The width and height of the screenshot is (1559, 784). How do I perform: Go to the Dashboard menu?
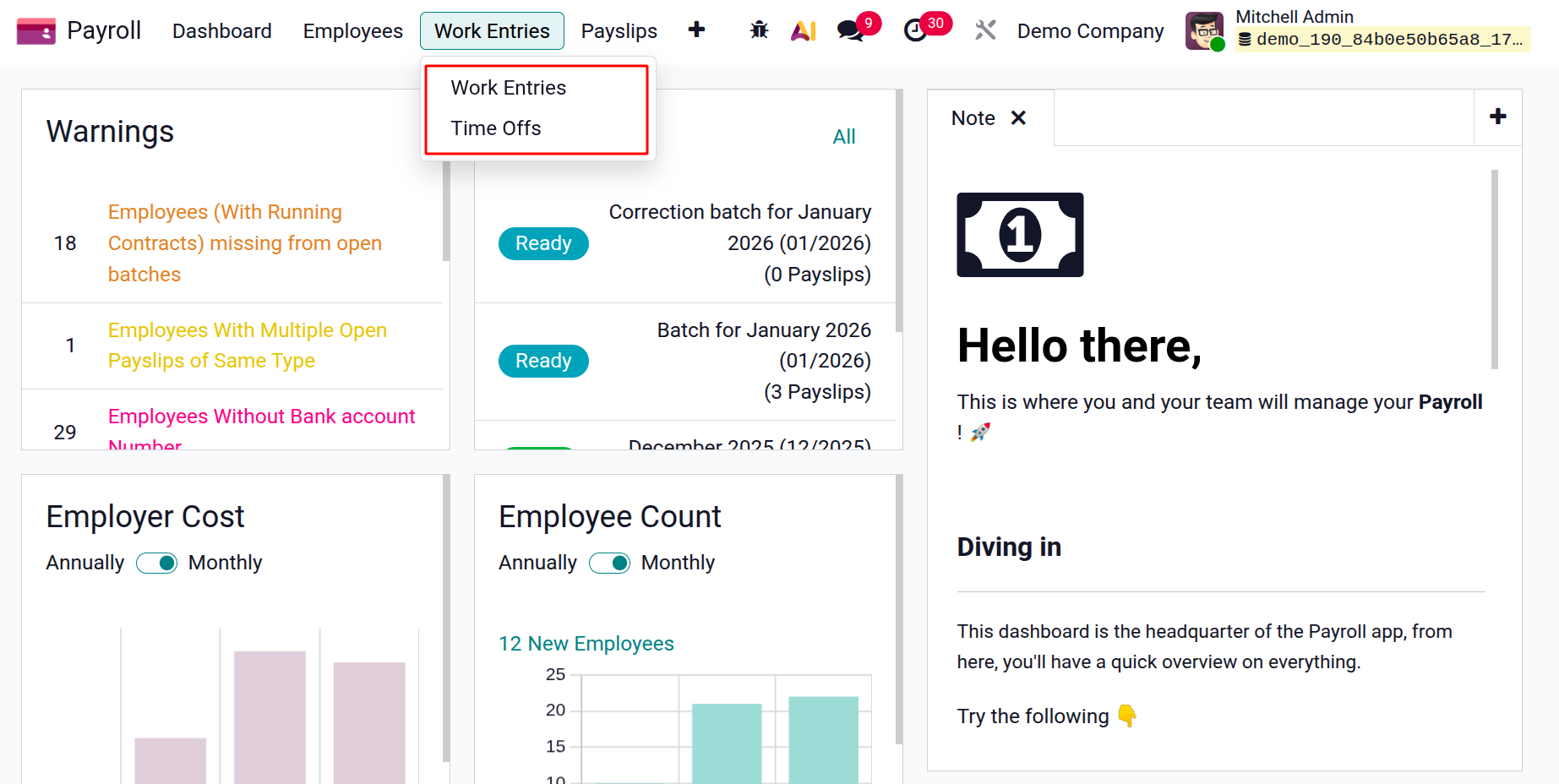tap(222, 31)
